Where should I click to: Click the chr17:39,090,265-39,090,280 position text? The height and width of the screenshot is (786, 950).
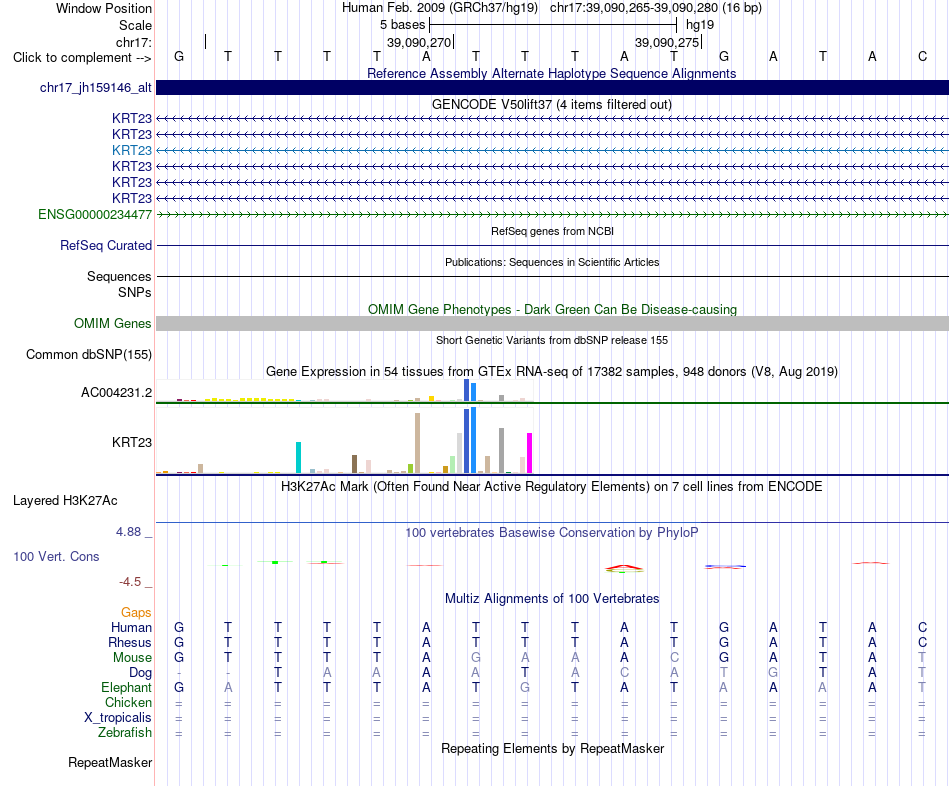coord(655,8)
